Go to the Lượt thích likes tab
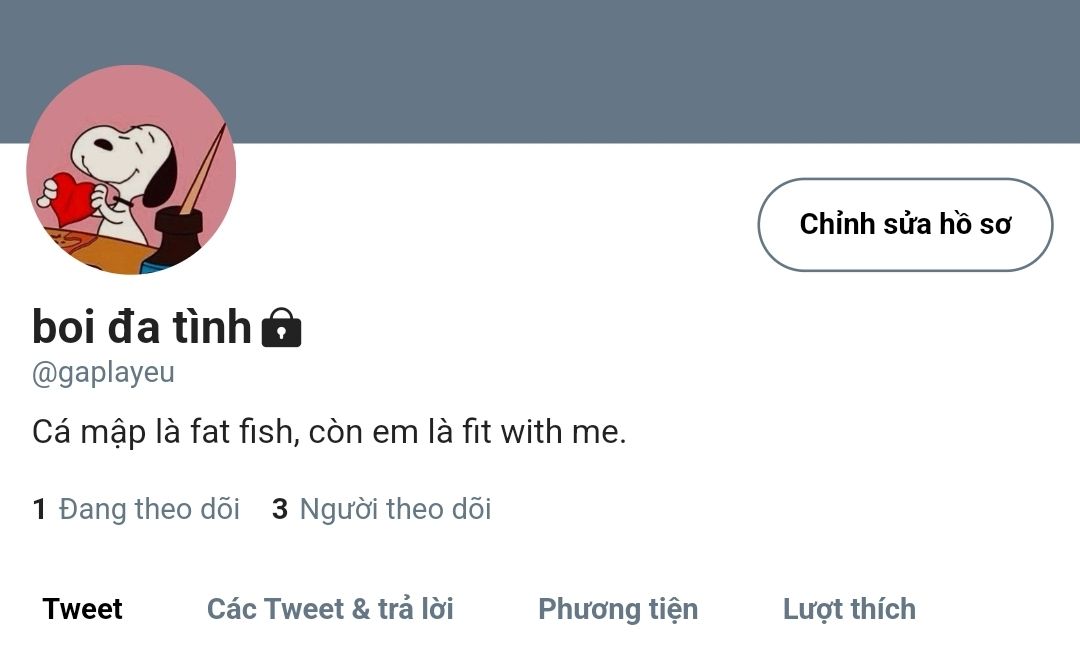 click(x=849, y=610)
